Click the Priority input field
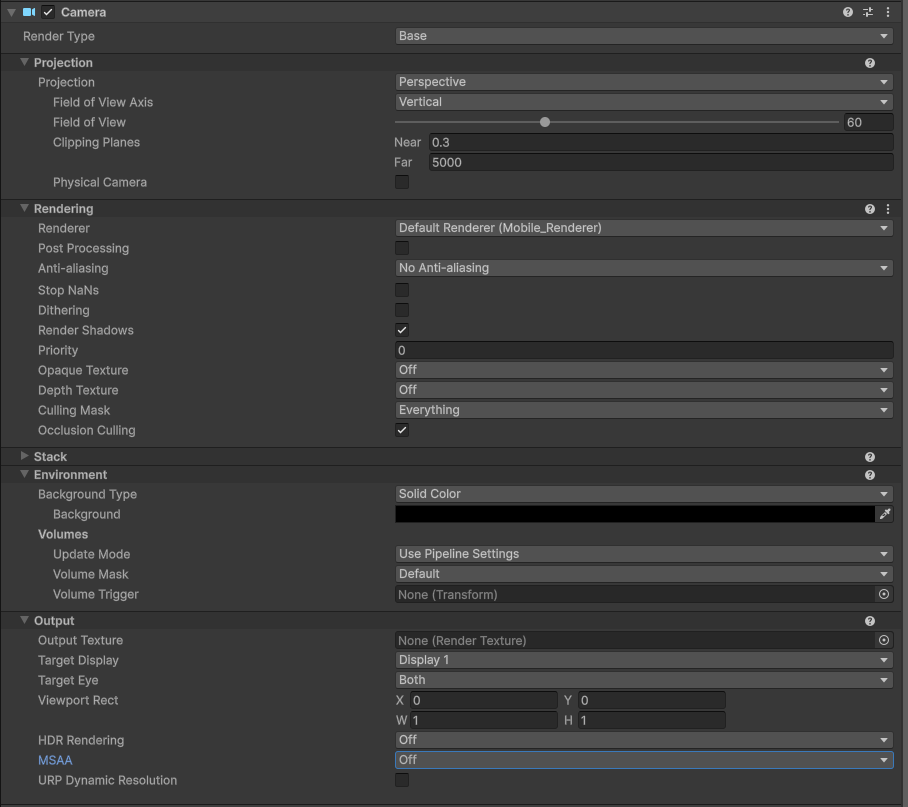 tap(644, 350)
